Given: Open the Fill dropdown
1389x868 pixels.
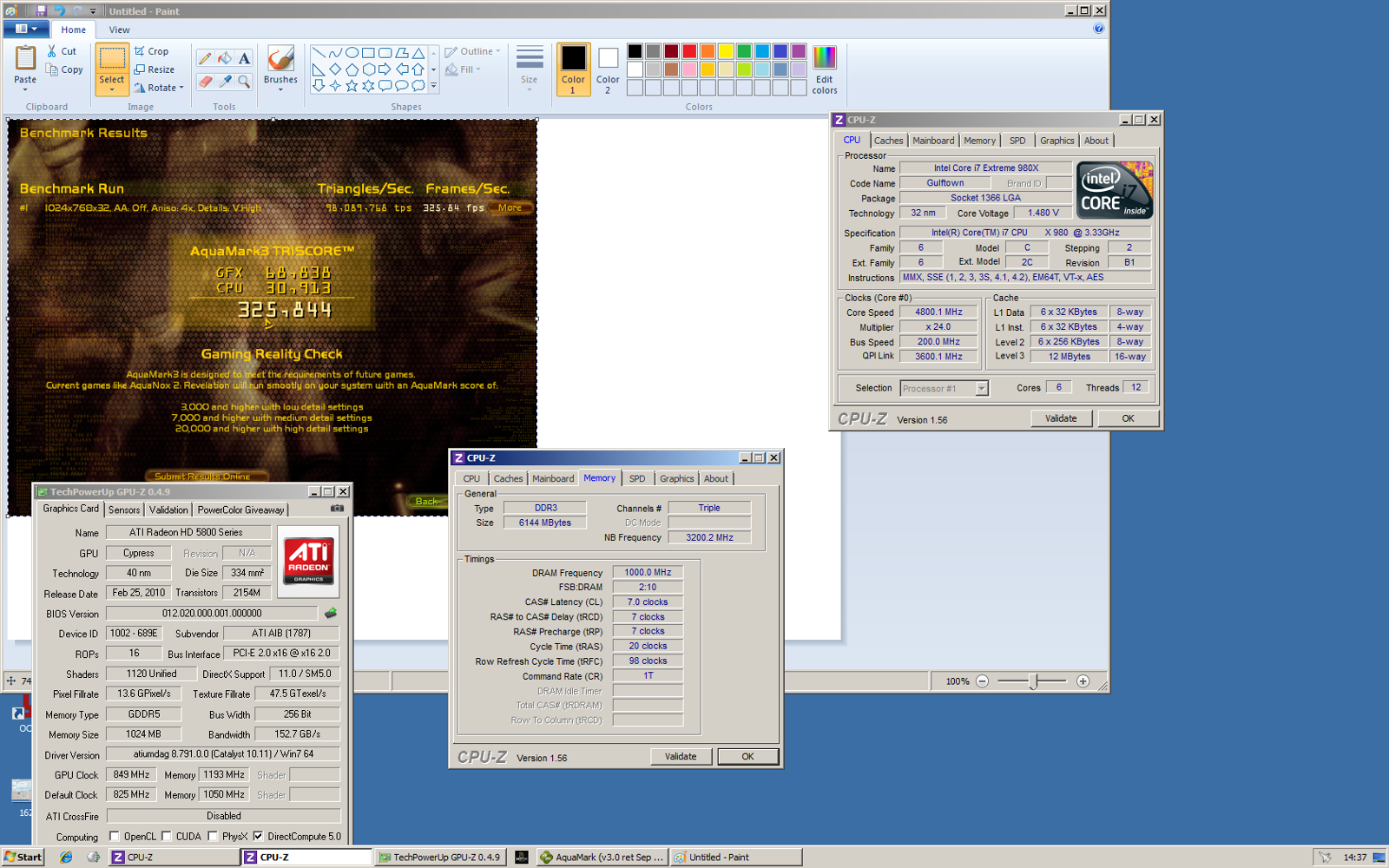Looking at the screenshot, I should pos(464,69).
